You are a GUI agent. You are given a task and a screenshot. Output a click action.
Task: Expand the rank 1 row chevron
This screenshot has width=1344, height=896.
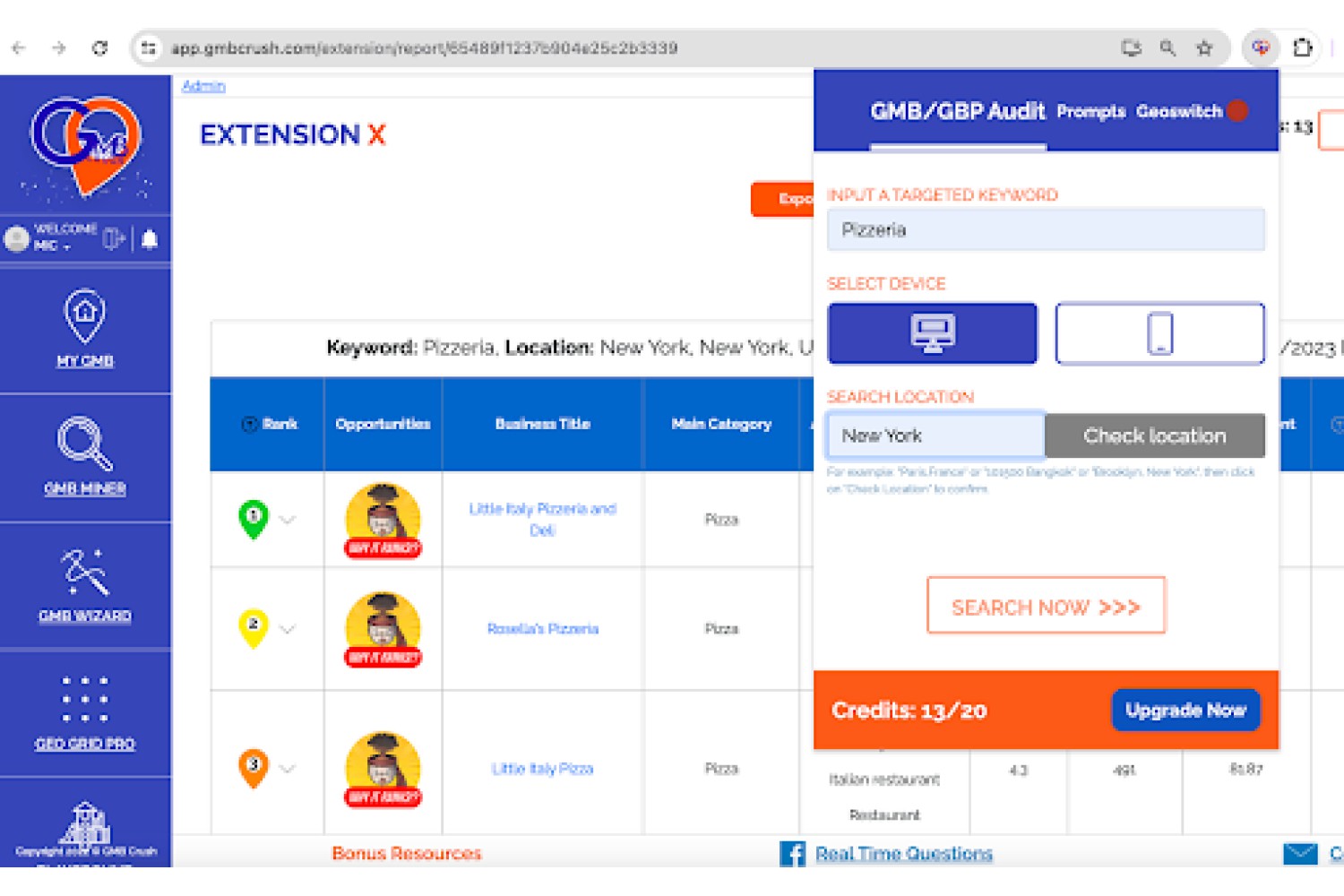[x=288, y=520]
